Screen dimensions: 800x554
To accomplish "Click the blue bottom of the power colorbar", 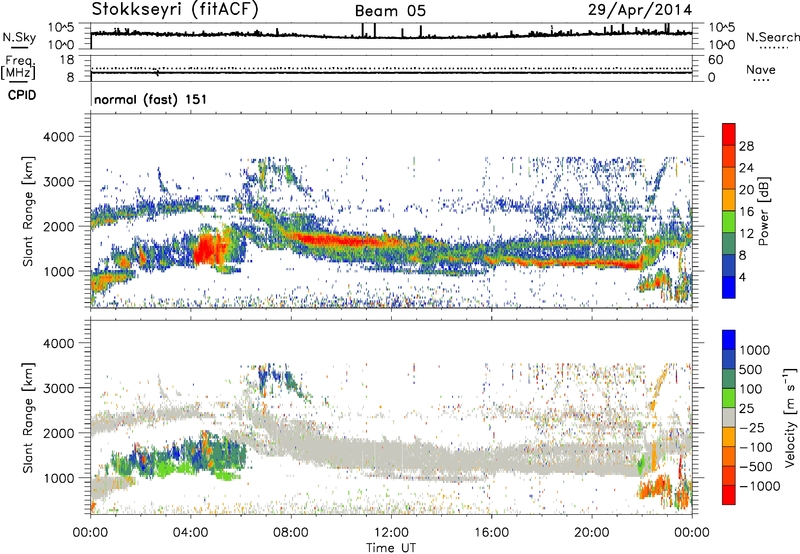I will pyautogui.click(x=729, y=288).
